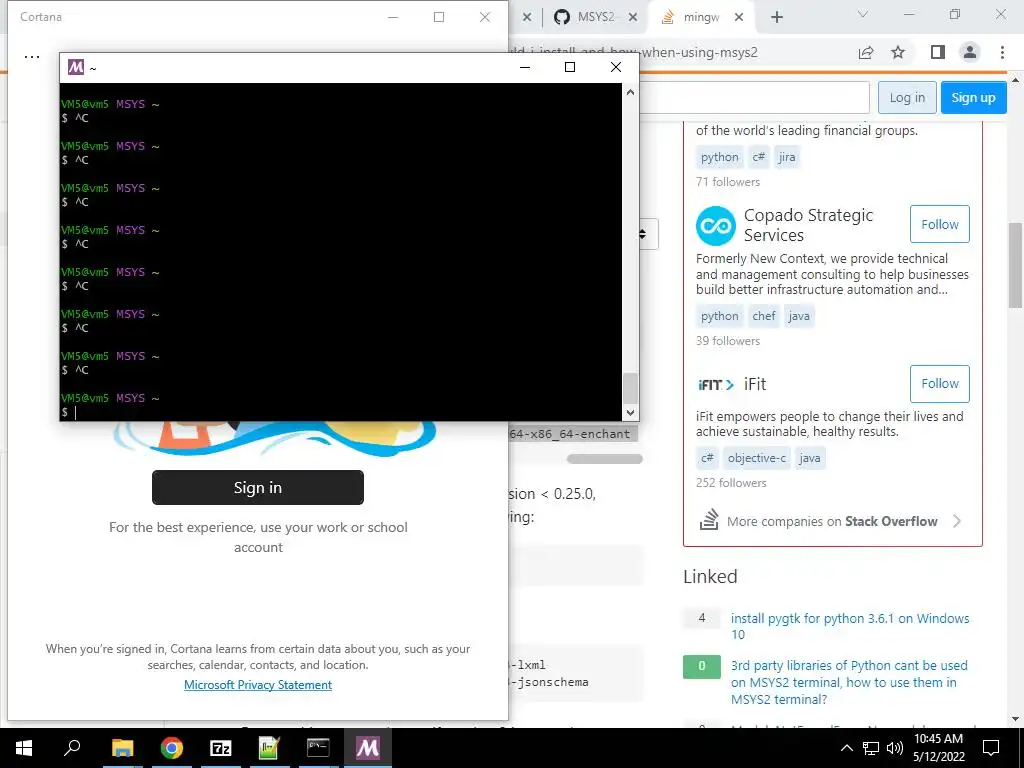Select the objective-c tag

tap(757, 458)
